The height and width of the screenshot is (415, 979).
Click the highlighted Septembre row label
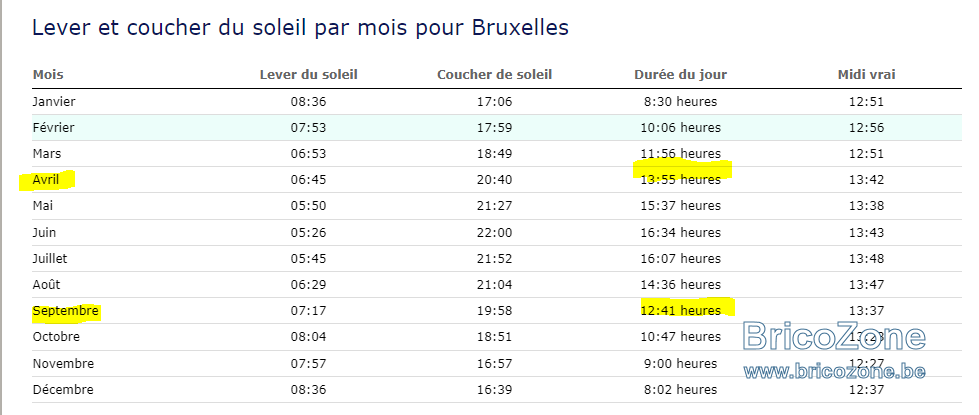pyautogui.click(x=66, y=310)
